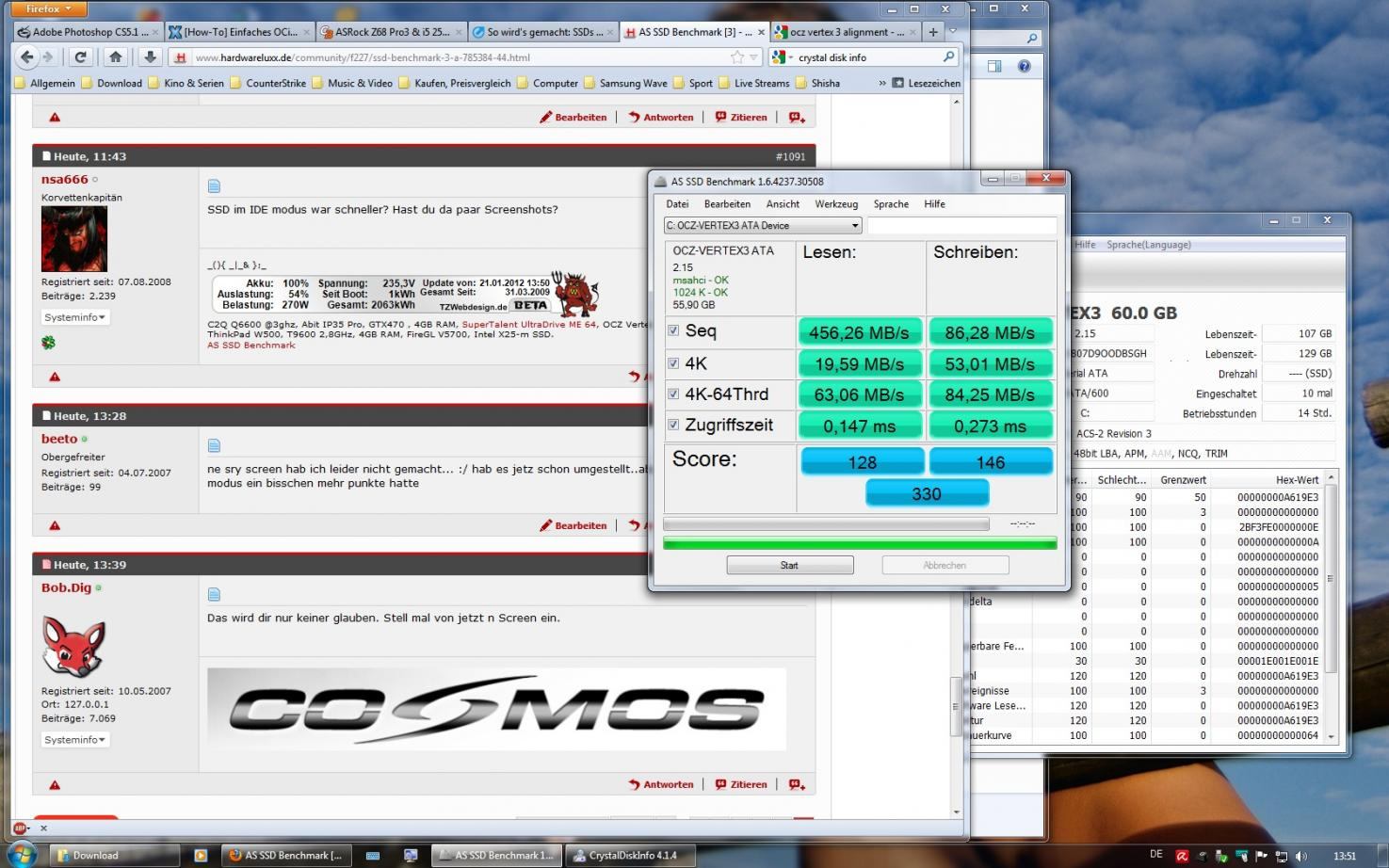
Task: Open the Firefox home page button
Action: tap(115, 57)
